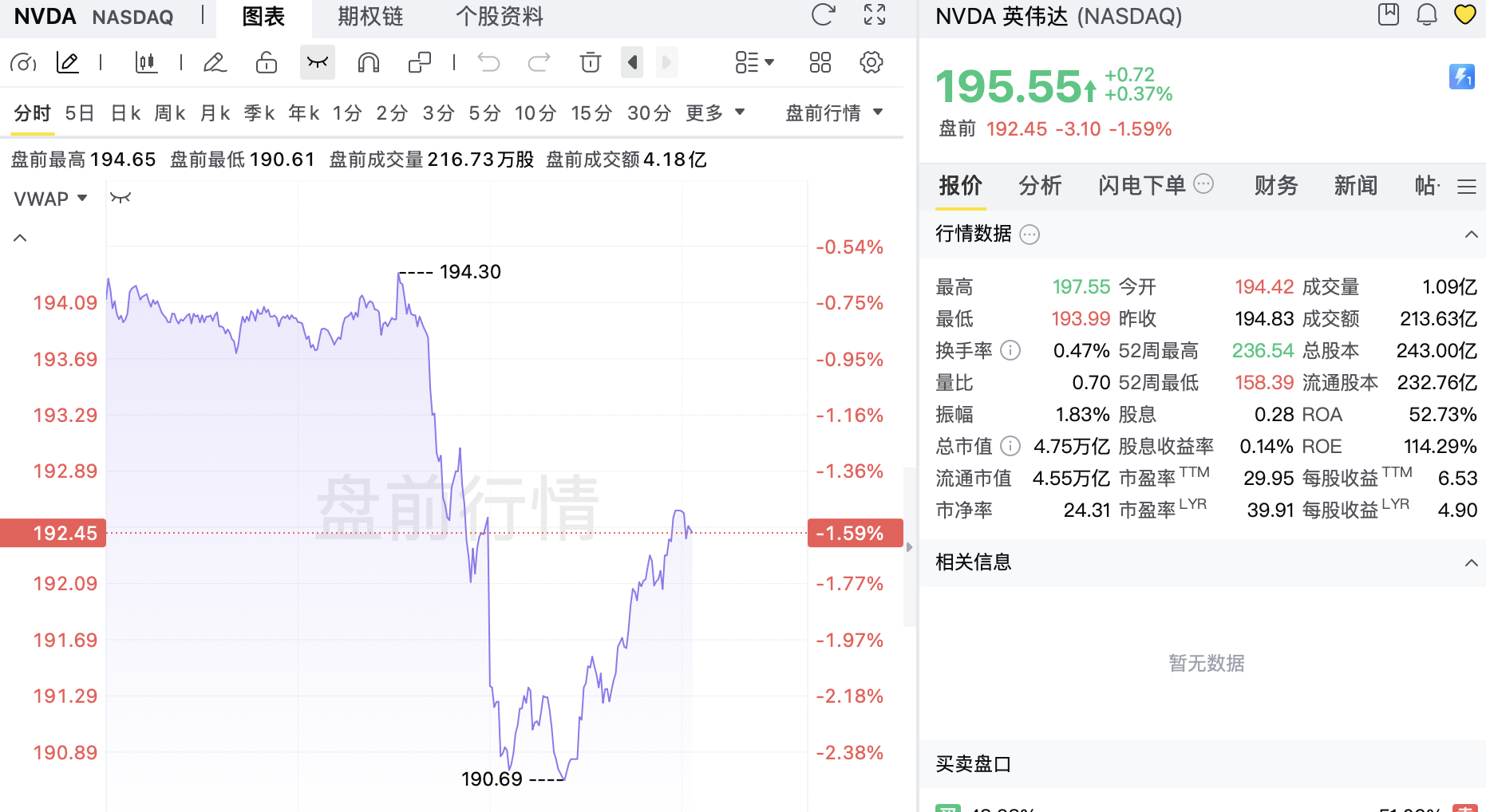Collapse the chart indicator panel chevron

click(21, 238)
